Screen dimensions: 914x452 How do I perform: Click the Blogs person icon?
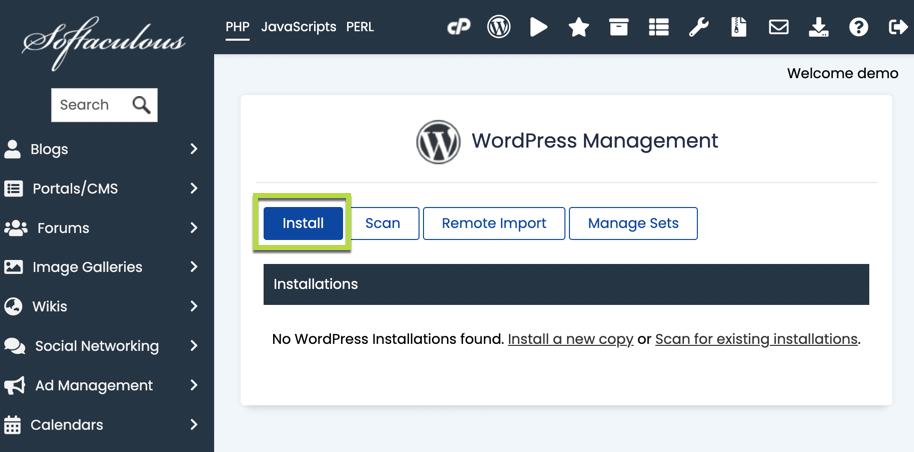point(12,149)
